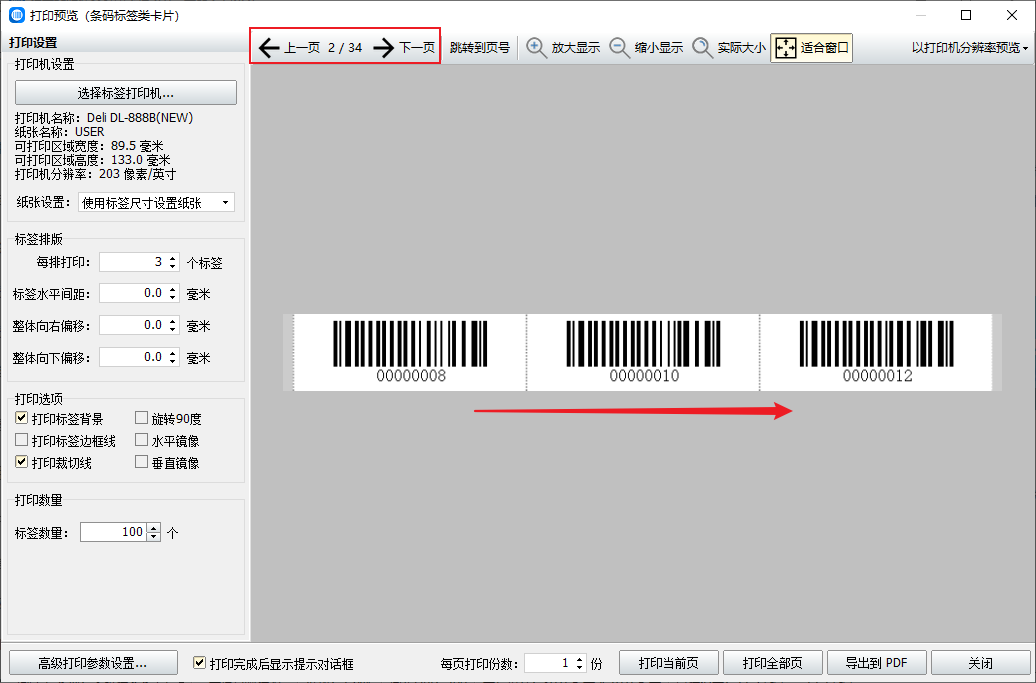The width and height of the screenshot is (1036, 683).
Task: Increase label quantity with up arrow
Action: 154,528
